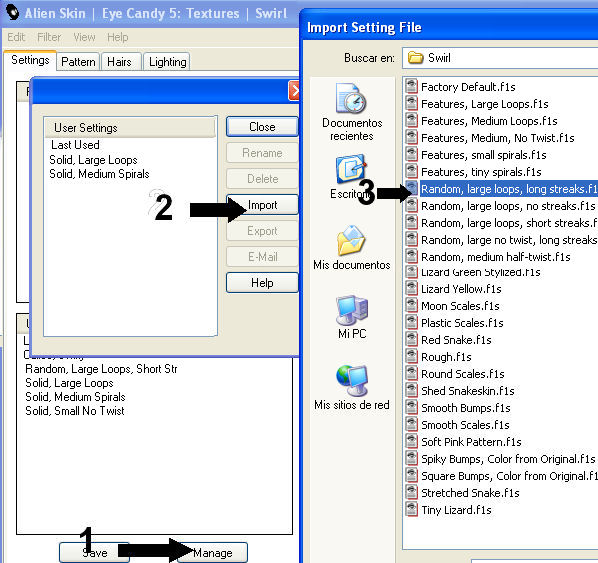The height and width of the screenshot is (563, 598).
Task: Click the E-Mail button
Action: (262, 257)
